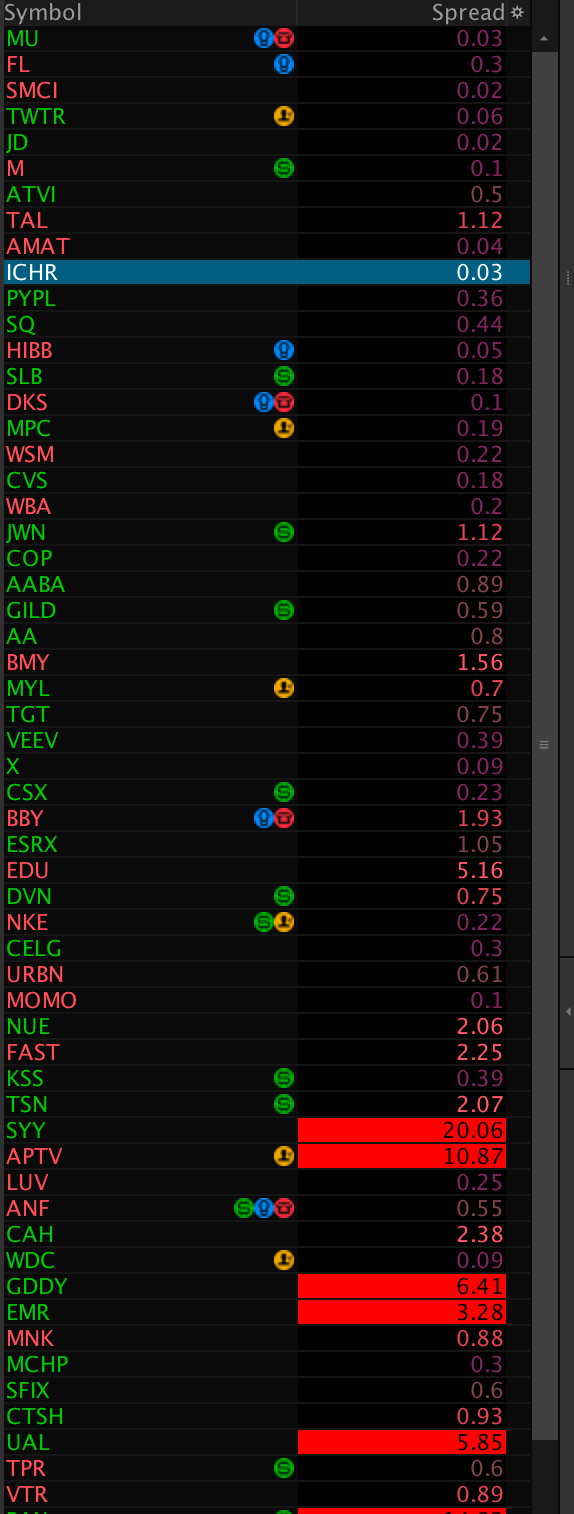Click the yellow icon on NKE row
The image size is (574, 1514).
(284, 923)
